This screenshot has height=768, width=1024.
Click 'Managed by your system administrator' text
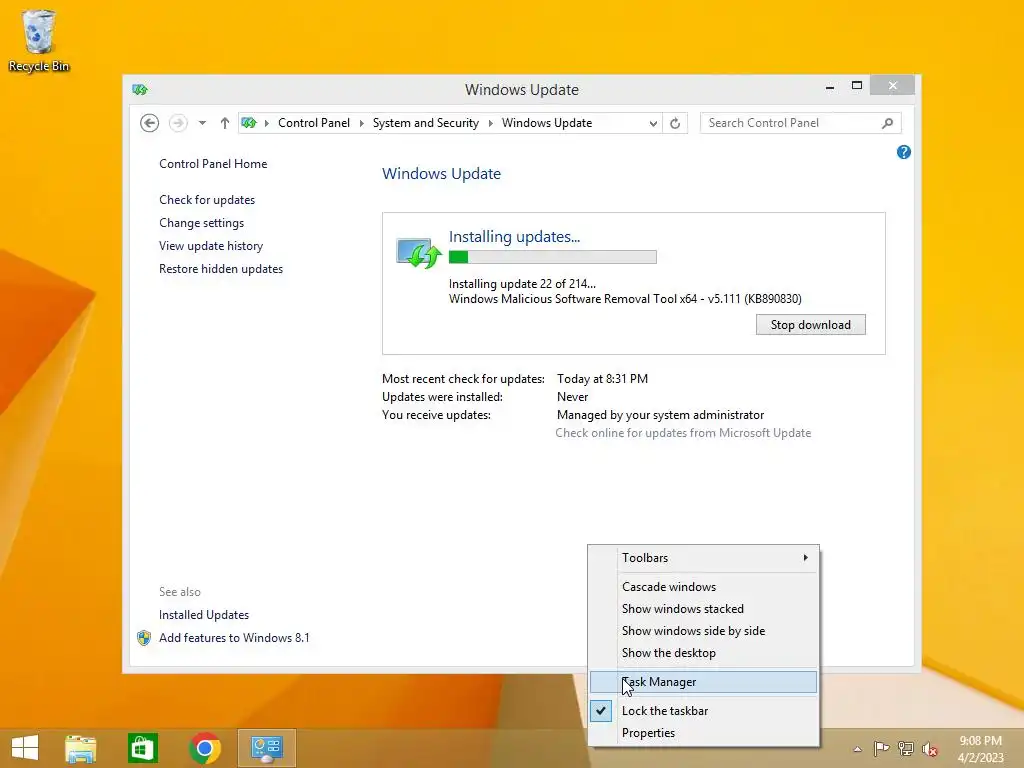click(x=660, y=415)
